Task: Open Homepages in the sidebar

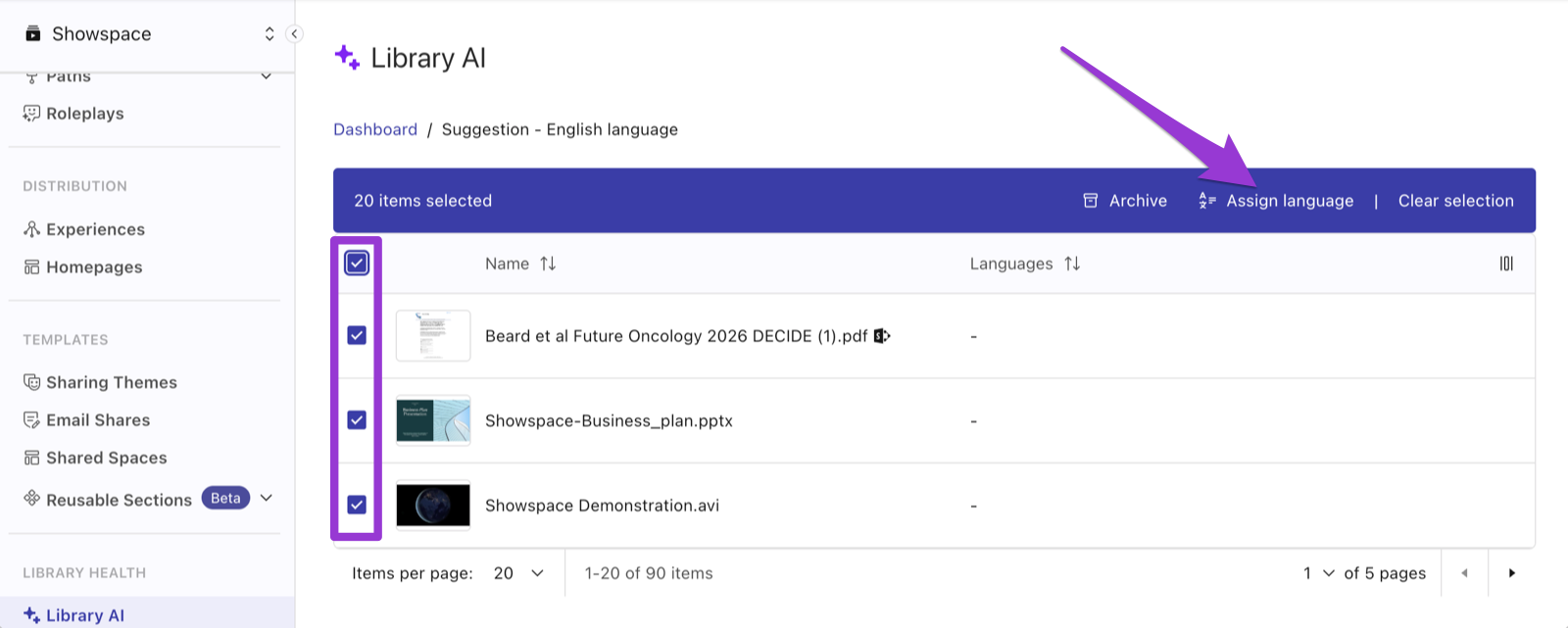Action: click(94, 267)
